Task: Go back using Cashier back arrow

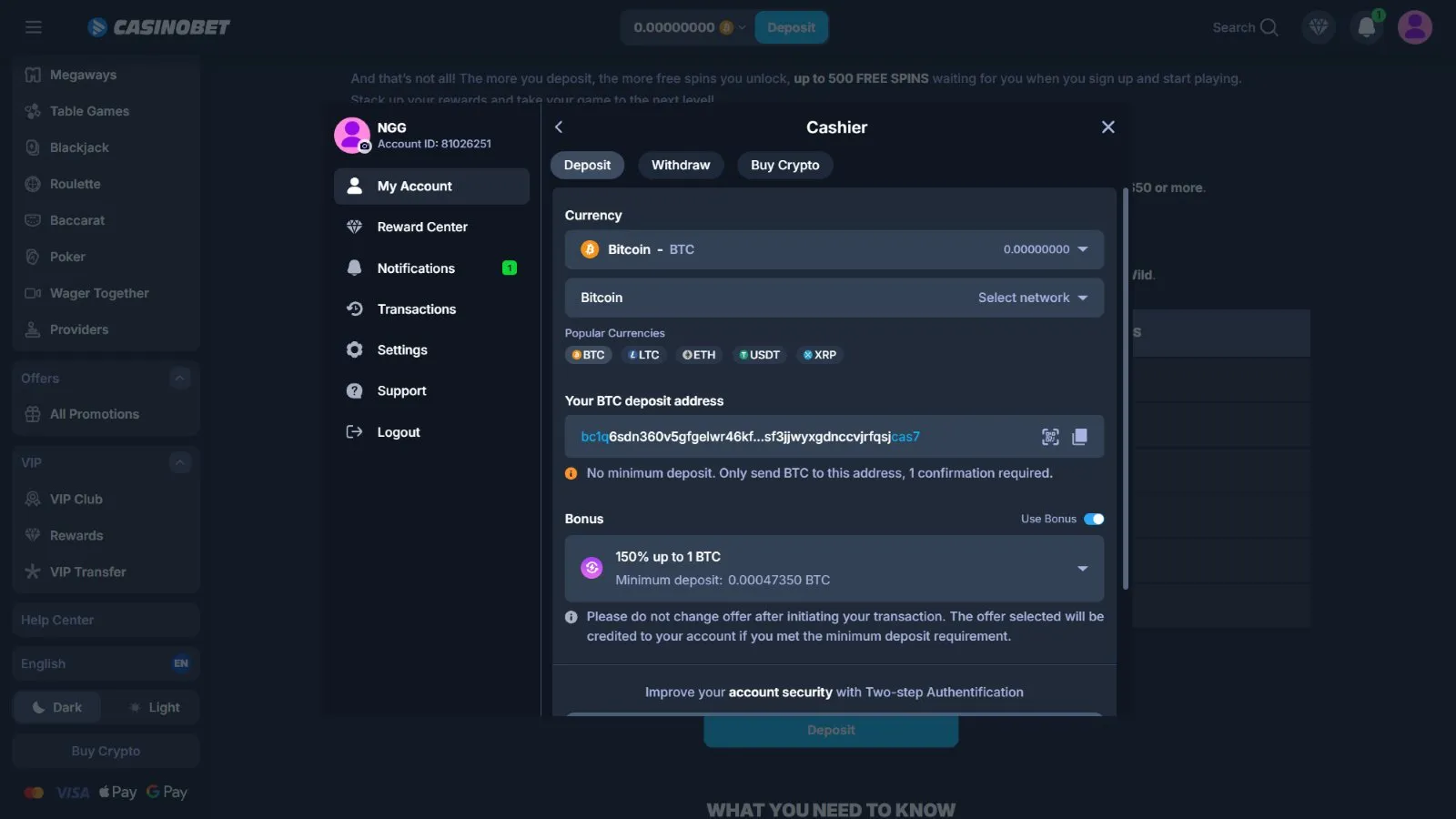Action: 559,127
